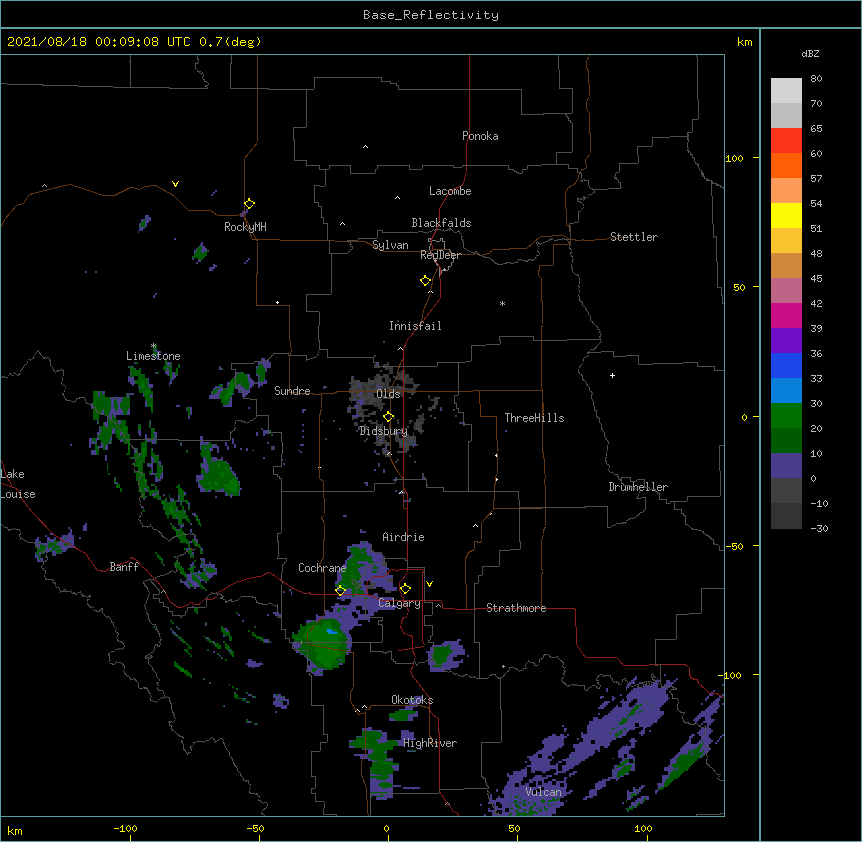Viewport: 862px width, 842px height.
Task: Click the Sundre town label
Action: pyautogui.click(x=292, y=391)
